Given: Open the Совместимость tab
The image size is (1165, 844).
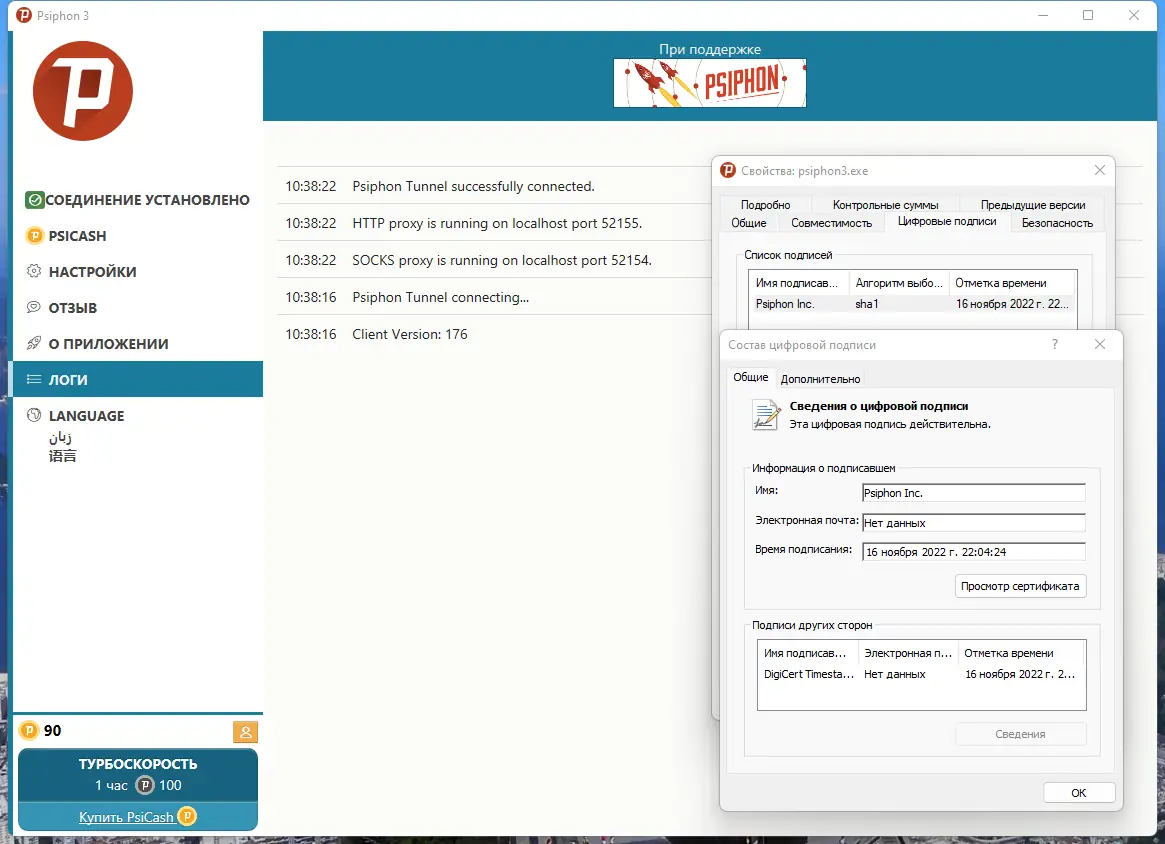Looking at the screenshot, I should [x=832, y=223].
